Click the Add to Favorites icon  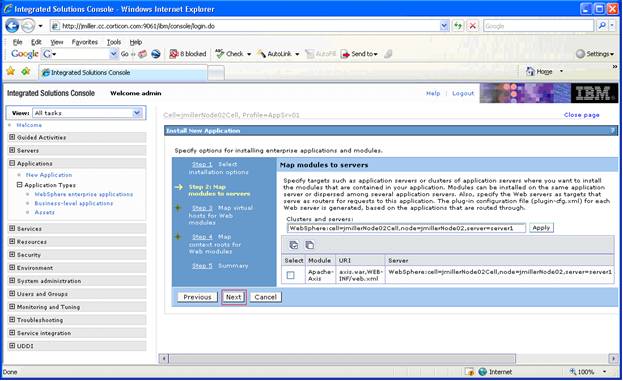tap(26, 72)
